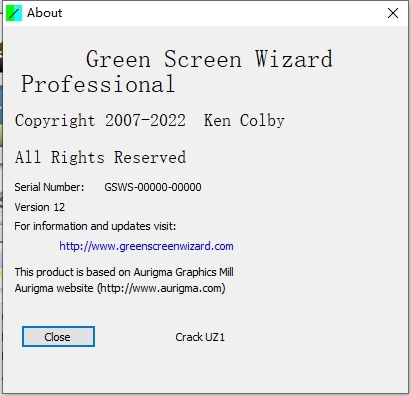Click 'This product is based on Aurigma Graphics Mill'
Screen dimensions: 411x396
(124, 272)
